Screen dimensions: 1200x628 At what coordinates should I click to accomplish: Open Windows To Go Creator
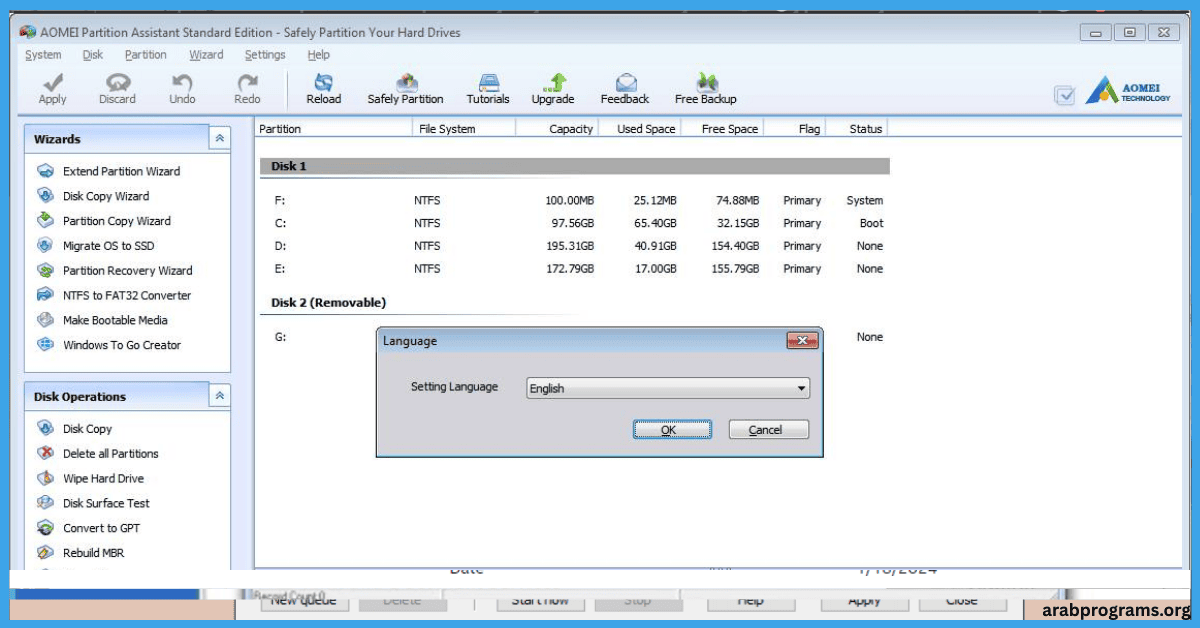point(122,346)
